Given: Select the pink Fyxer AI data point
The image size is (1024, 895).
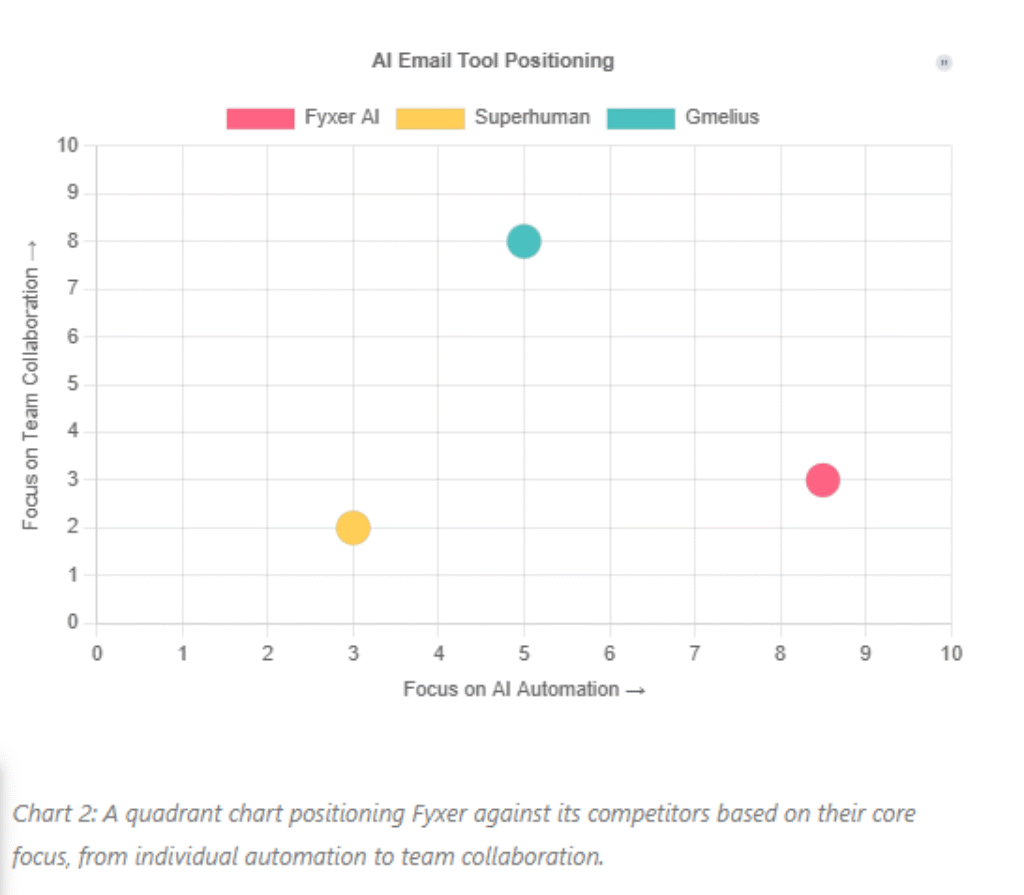Looking at the screenshot, I should pos(822,480).
